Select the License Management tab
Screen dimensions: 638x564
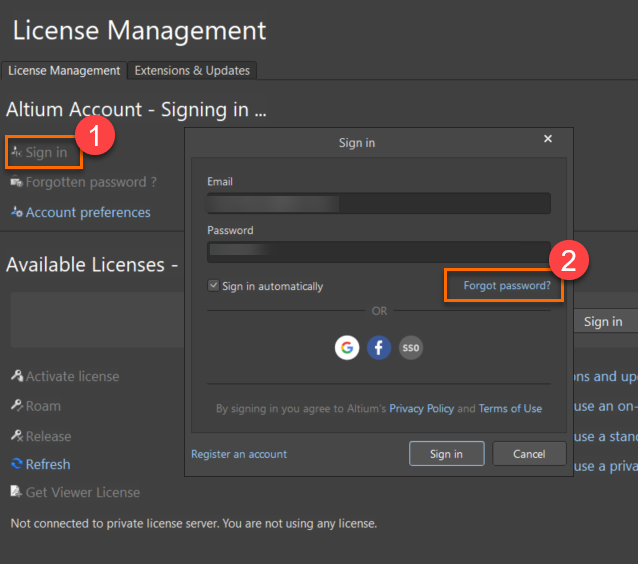click(64, 70)
